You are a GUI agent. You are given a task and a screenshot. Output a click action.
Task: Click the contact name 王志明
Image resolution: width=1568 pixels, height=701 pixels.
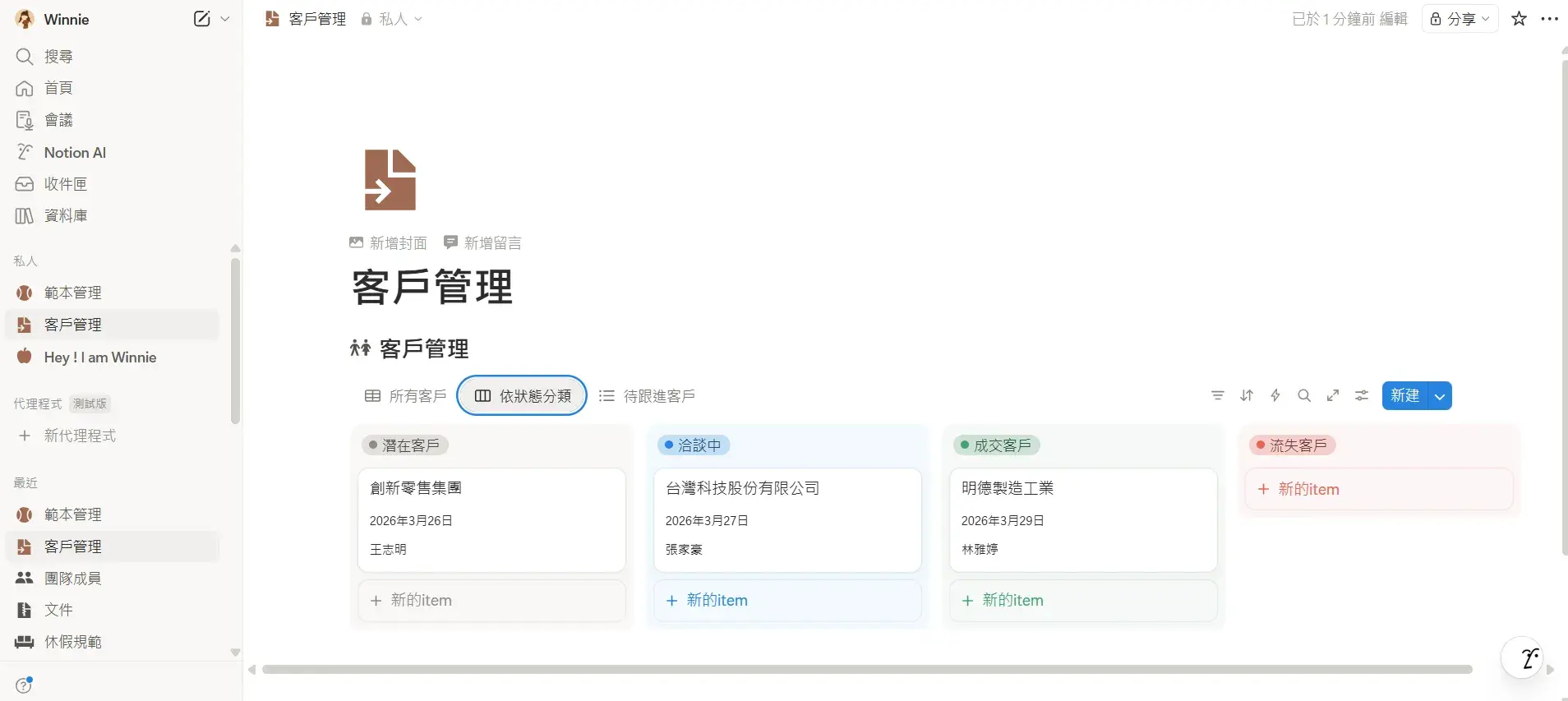(x=388, y=549)
